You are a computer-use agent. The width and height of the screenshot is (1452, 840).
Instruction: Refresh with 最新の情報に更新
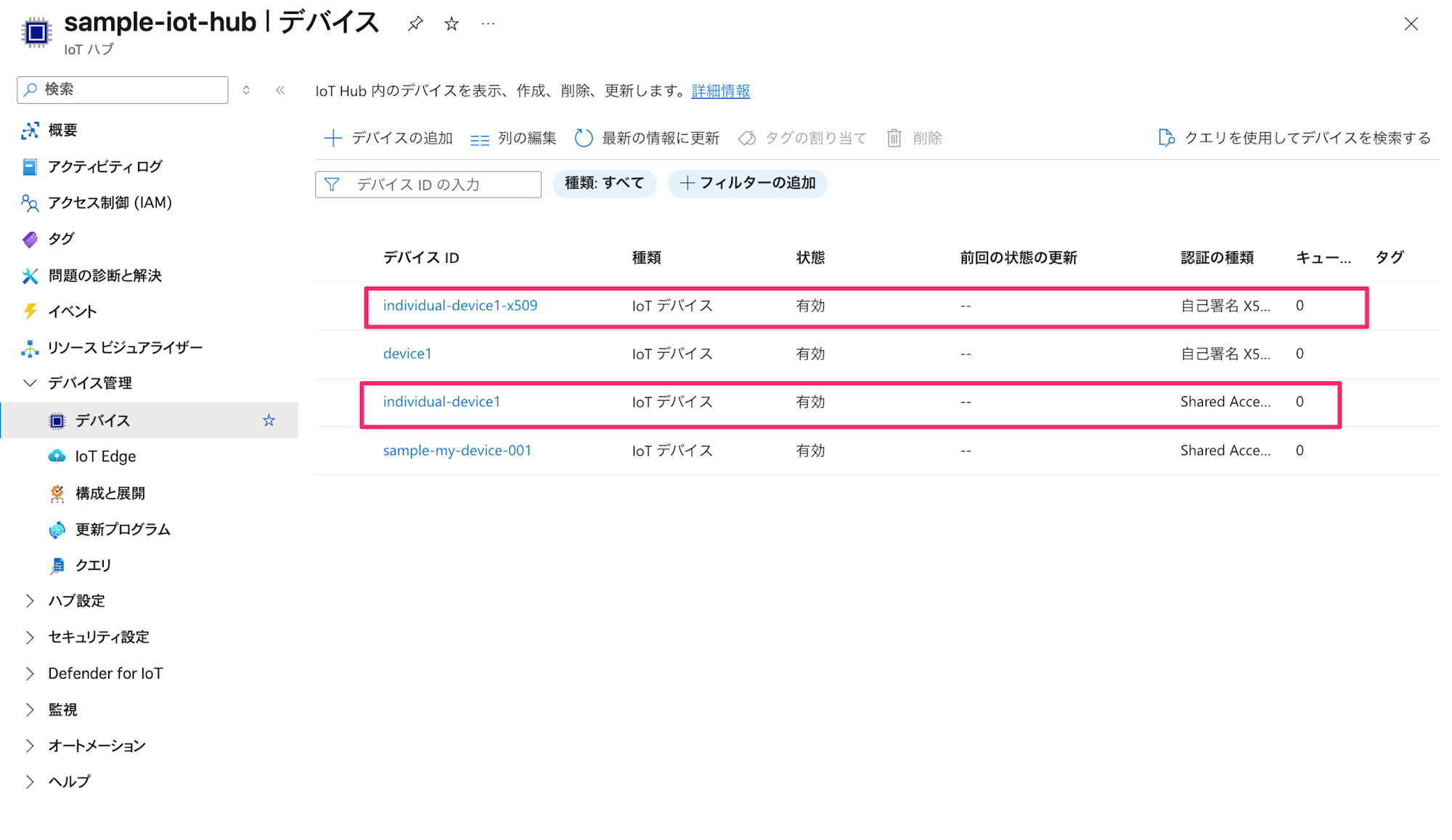(x=647, y=138)
